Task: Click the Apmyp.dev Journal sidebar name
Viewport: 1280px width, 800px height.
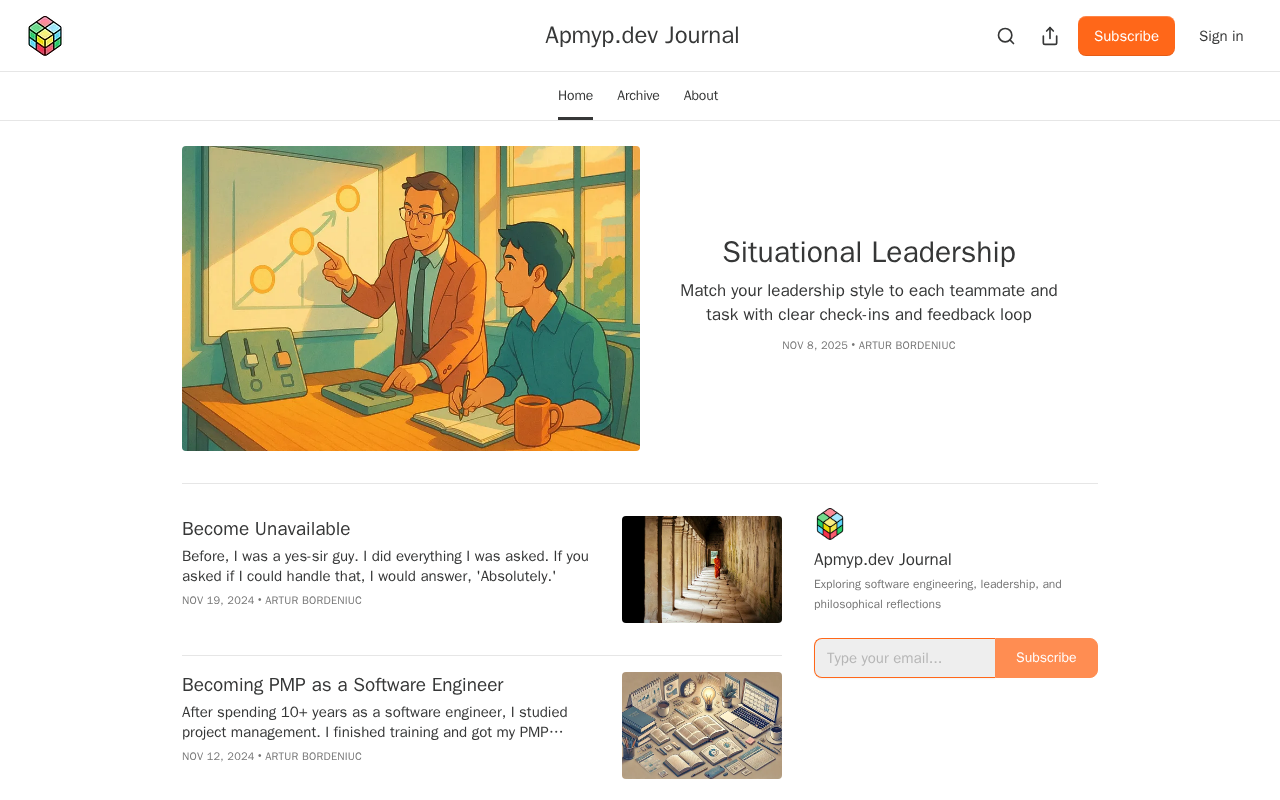Action: click(x=883, y=559)
